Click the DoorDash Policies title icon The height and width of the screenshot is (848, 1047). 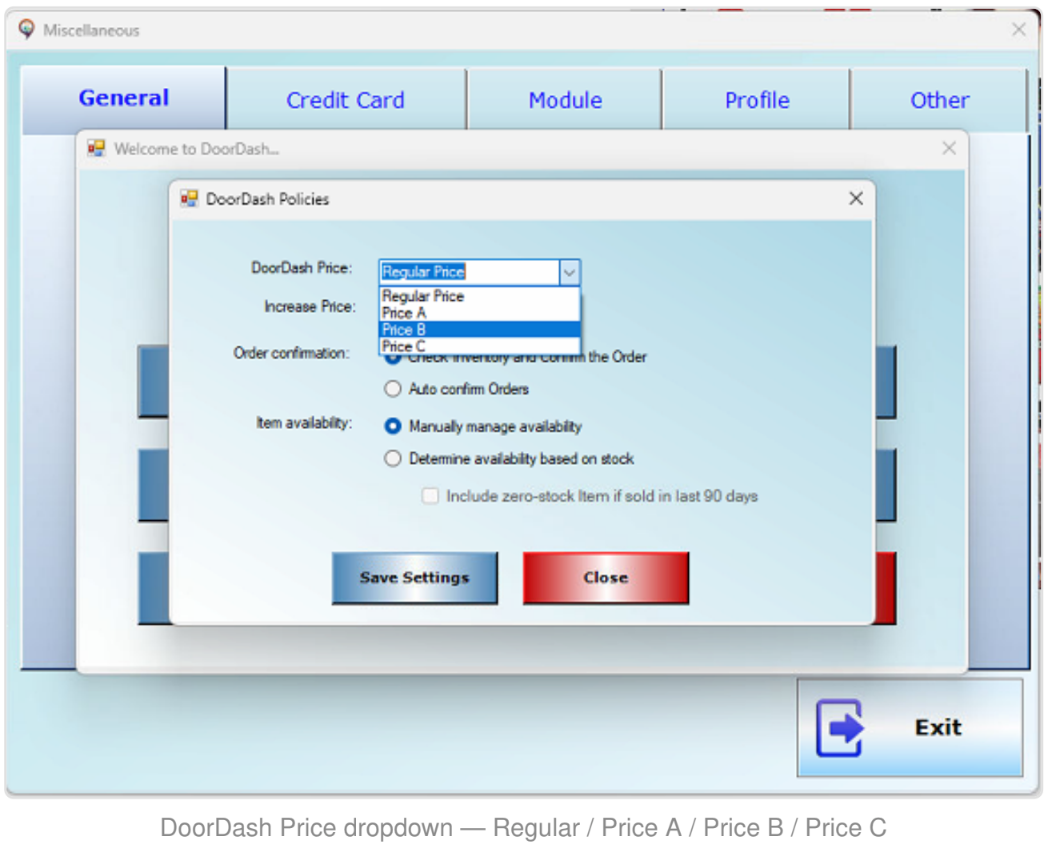click(x=190, y=198)
